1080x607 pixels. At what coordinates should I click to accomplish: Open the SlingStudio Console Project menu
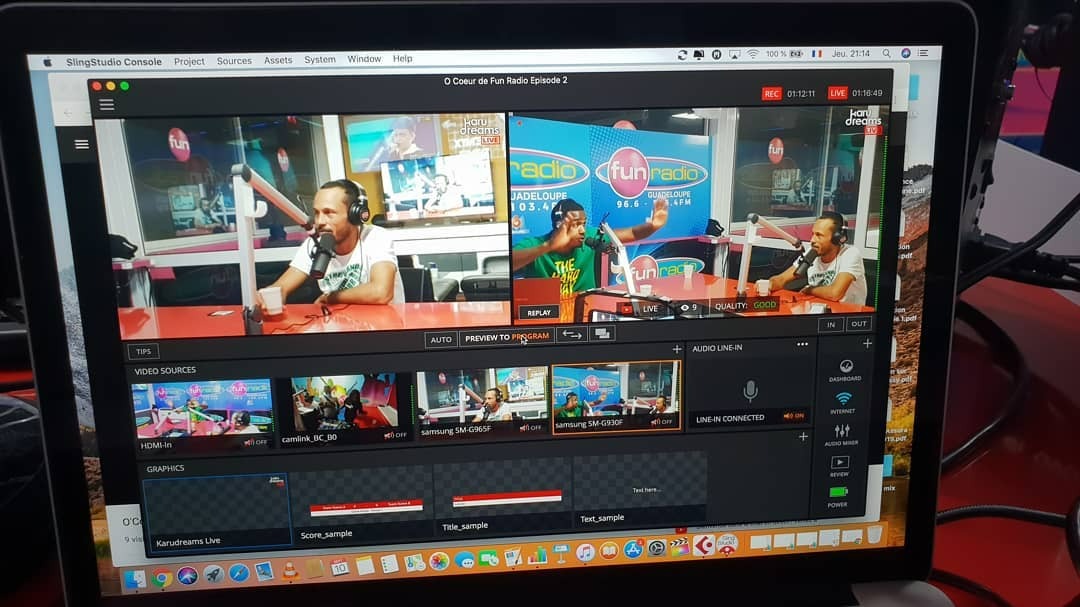[189, 60]
